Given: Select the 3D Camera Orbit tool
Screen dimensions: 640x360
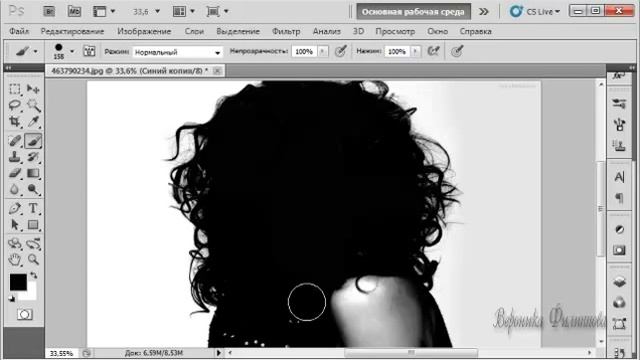Looking at the screenshot, I should coord(33,244).
